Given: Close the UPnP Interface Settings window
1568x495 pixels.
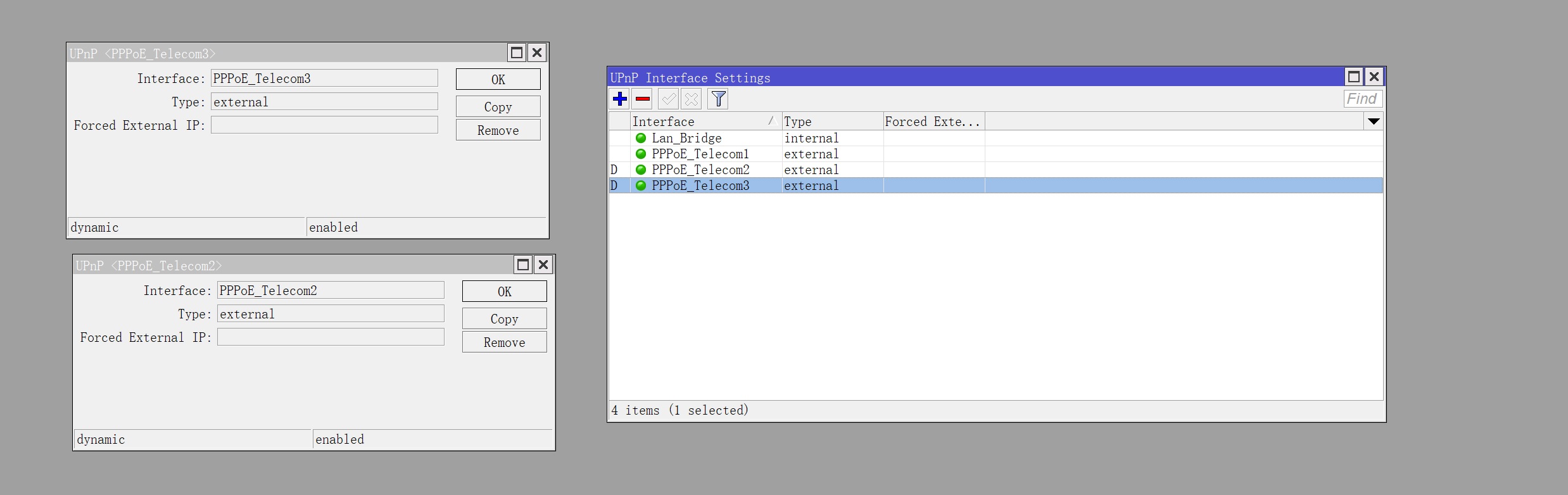Looking at the screenshot, I should click(1374, 77).
